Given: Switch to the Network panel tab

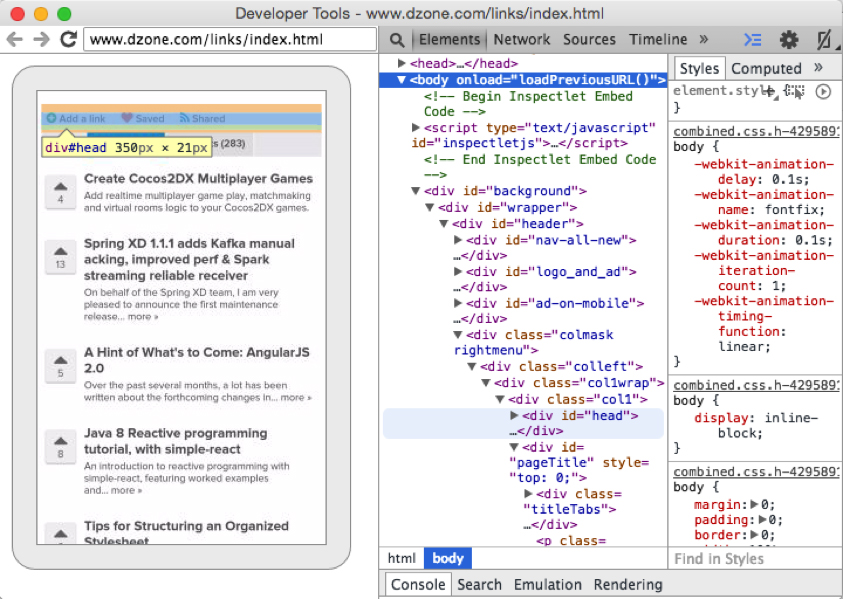Looking at the screenshot, I should [x=522, y=40].
